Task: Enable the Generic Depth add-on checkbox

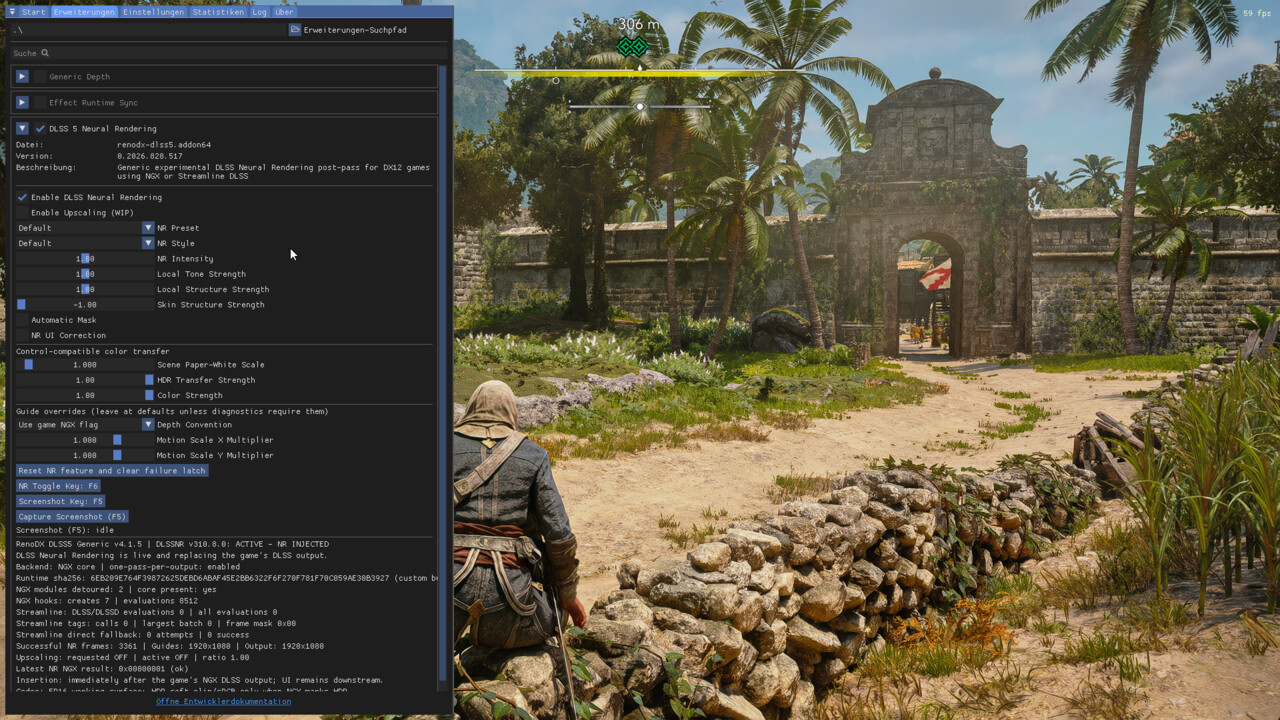Action: 40,76
